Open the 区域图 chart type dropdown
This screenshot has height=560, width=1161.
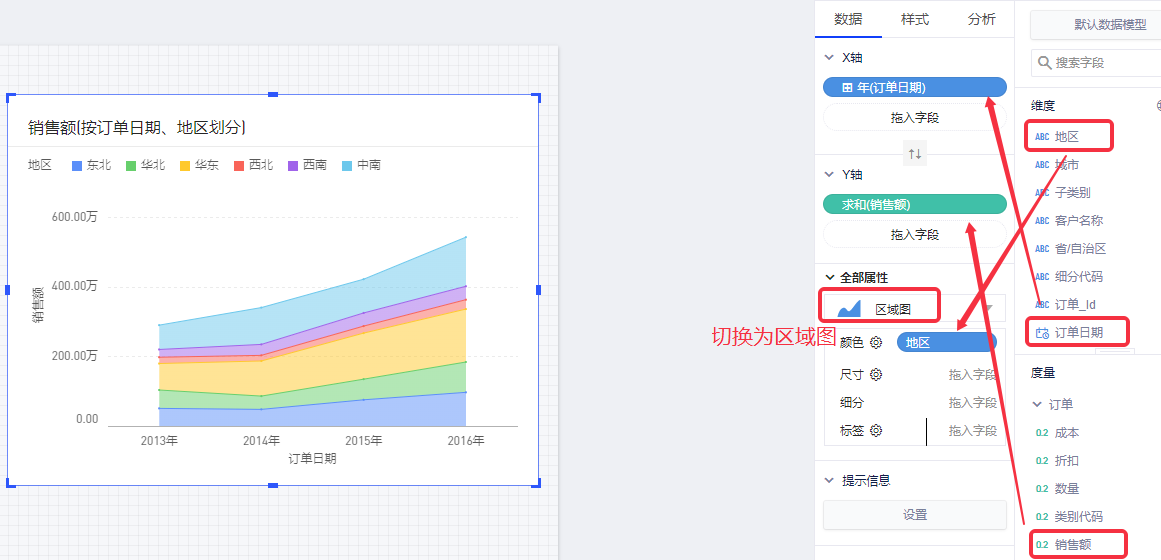(x=989, y=308)
